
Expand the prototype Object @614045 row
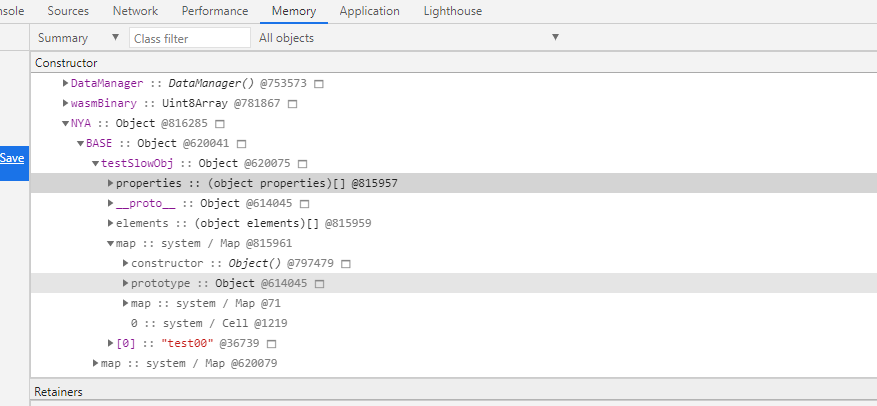coord(126,284)
